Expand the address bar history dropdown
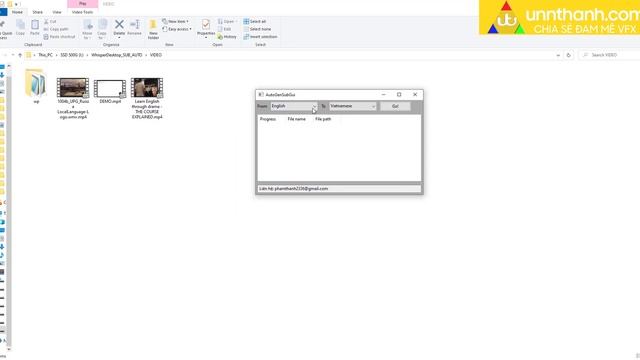640x360 pixels. [558, 55]
